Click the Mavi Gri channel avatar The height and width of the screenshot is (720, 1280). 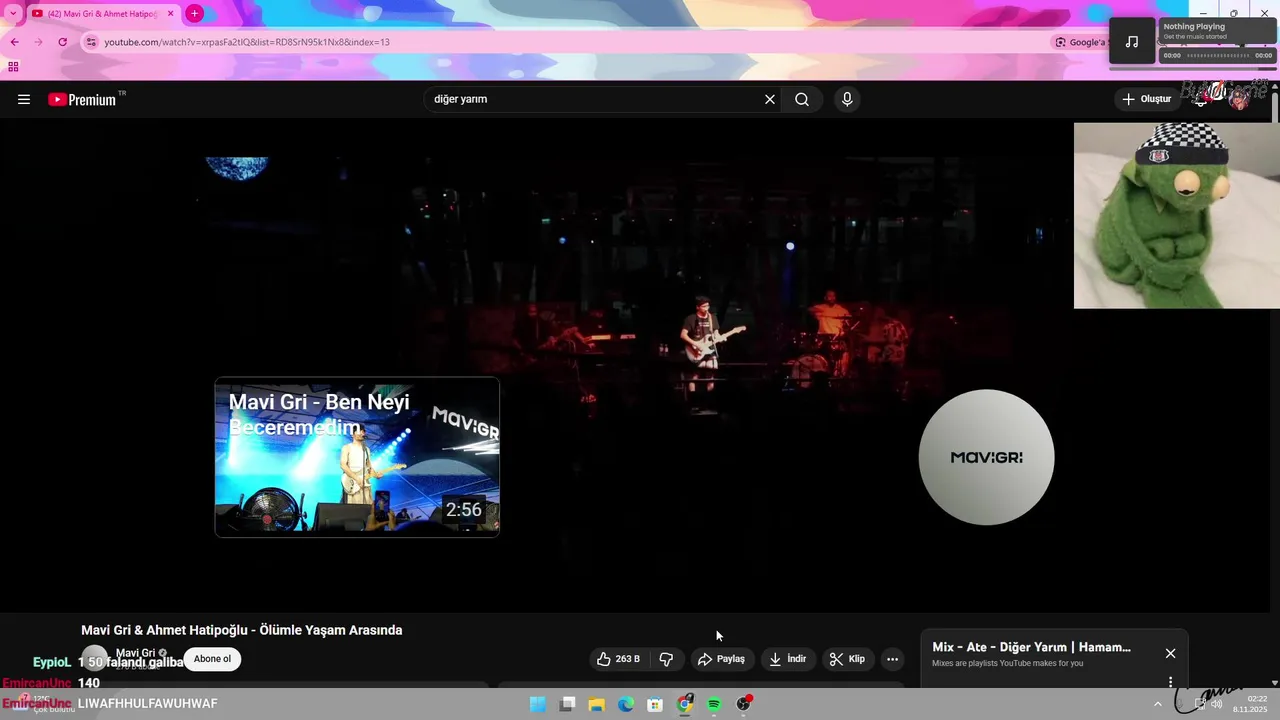pyautogui.click(x=94, y=658)
